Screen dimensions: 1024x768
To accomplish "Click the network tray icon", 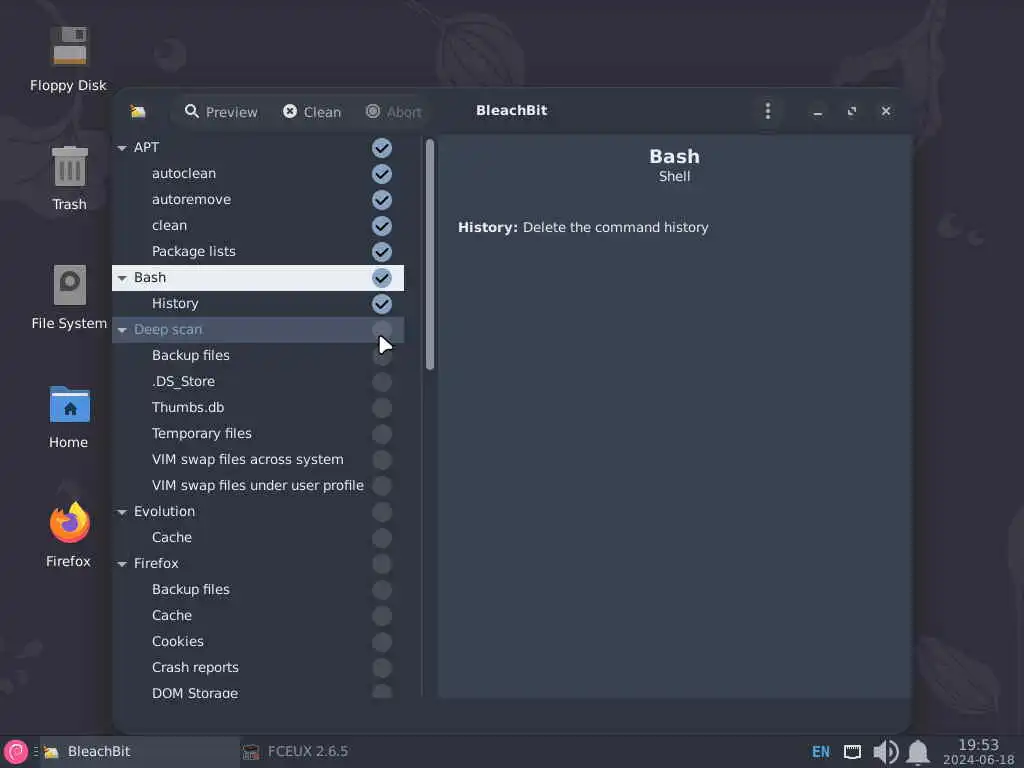I will 852,752.
